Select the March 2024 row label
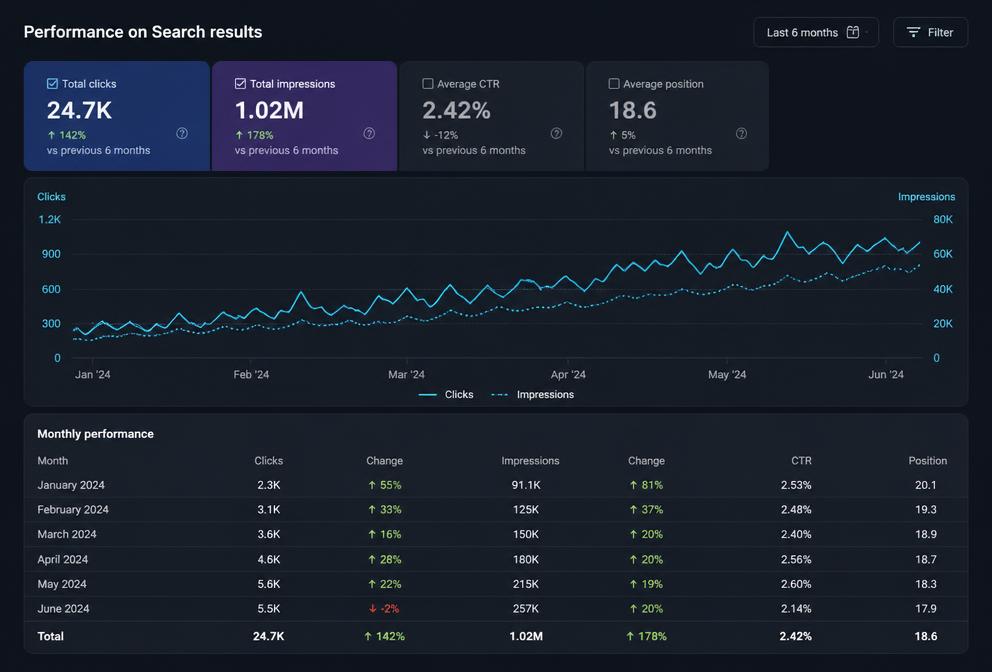992x672 pixels. pyautogui.click(x=67, y=534)
